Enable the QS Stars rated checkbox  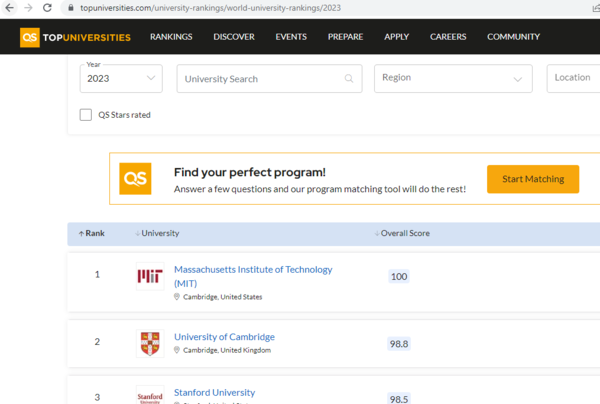point(86,115)
